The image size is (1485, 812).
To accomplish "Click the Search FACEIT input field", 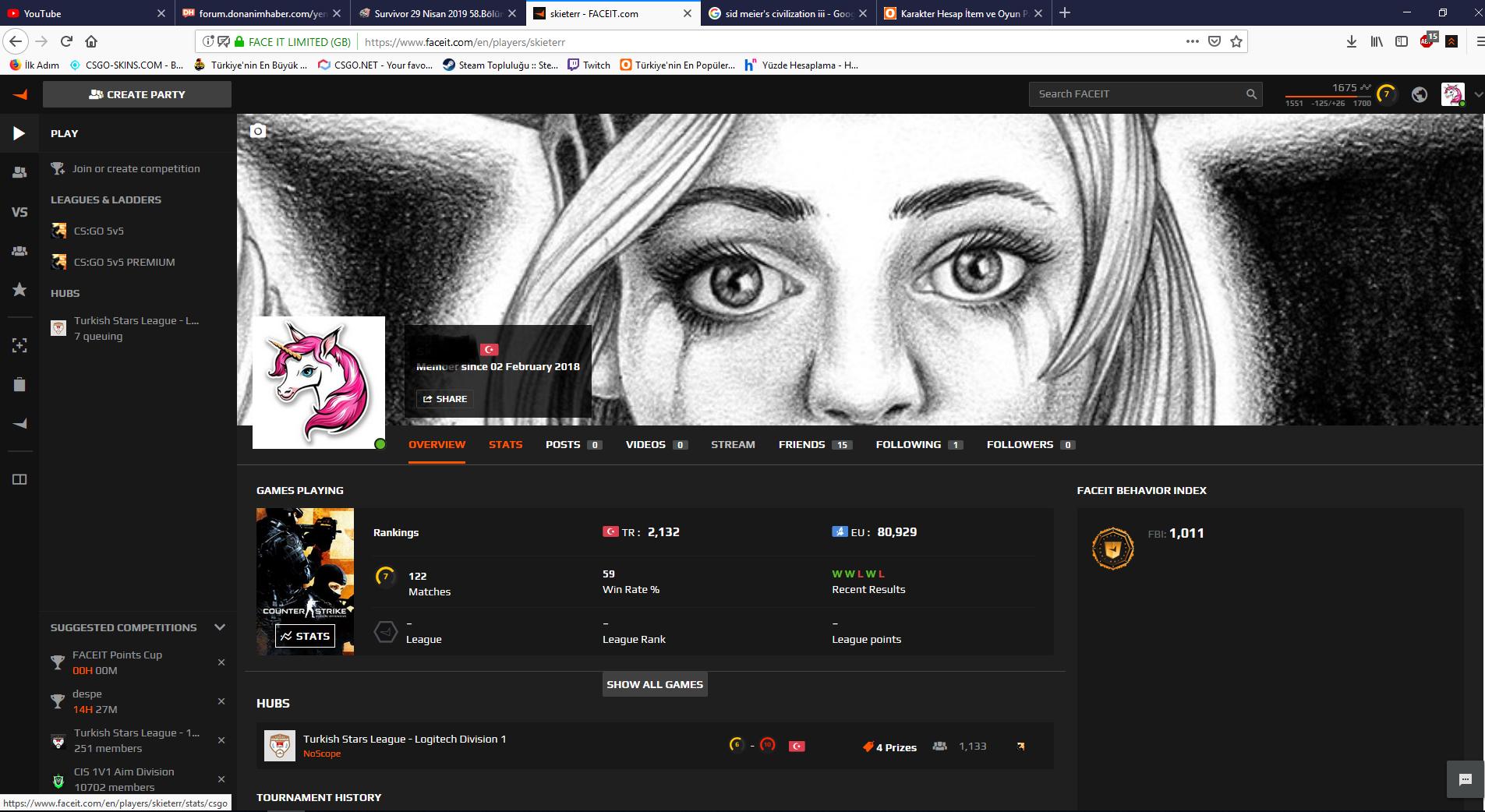I will (x=1138, y=94).
